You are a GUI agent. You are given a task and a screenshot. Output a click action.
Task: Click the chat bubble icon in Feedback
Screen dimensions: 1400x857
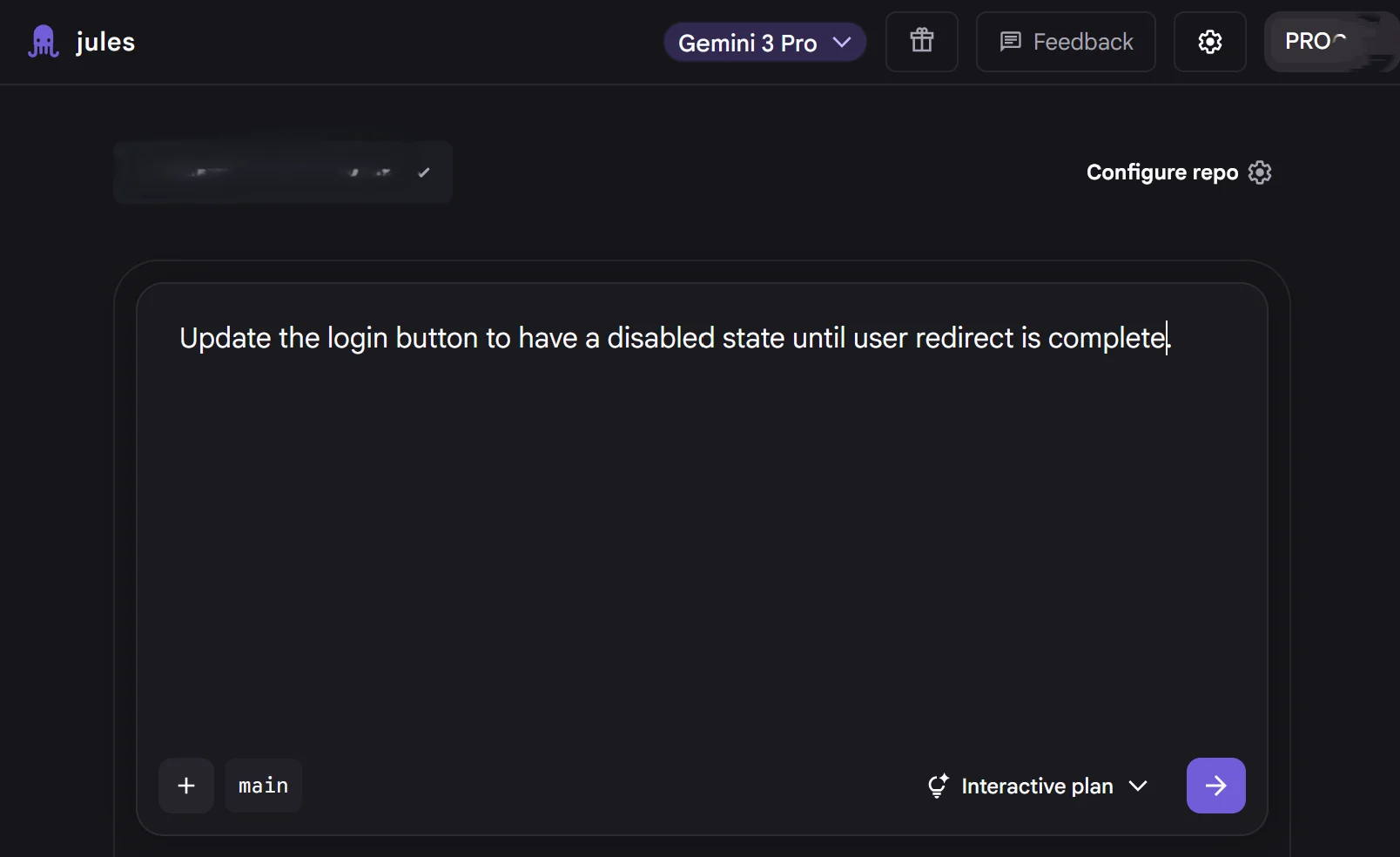coord(1010,42)
